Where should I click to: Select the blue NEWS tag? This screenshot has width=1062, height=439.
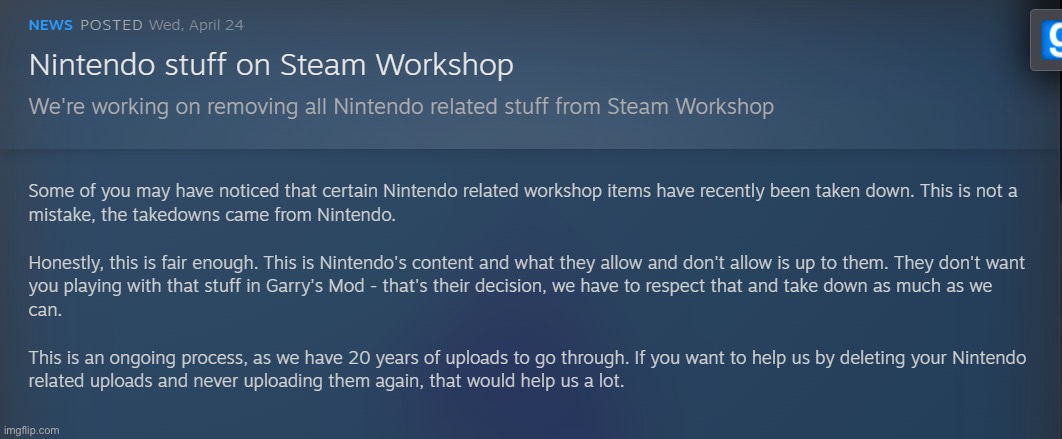coord(50,26)
